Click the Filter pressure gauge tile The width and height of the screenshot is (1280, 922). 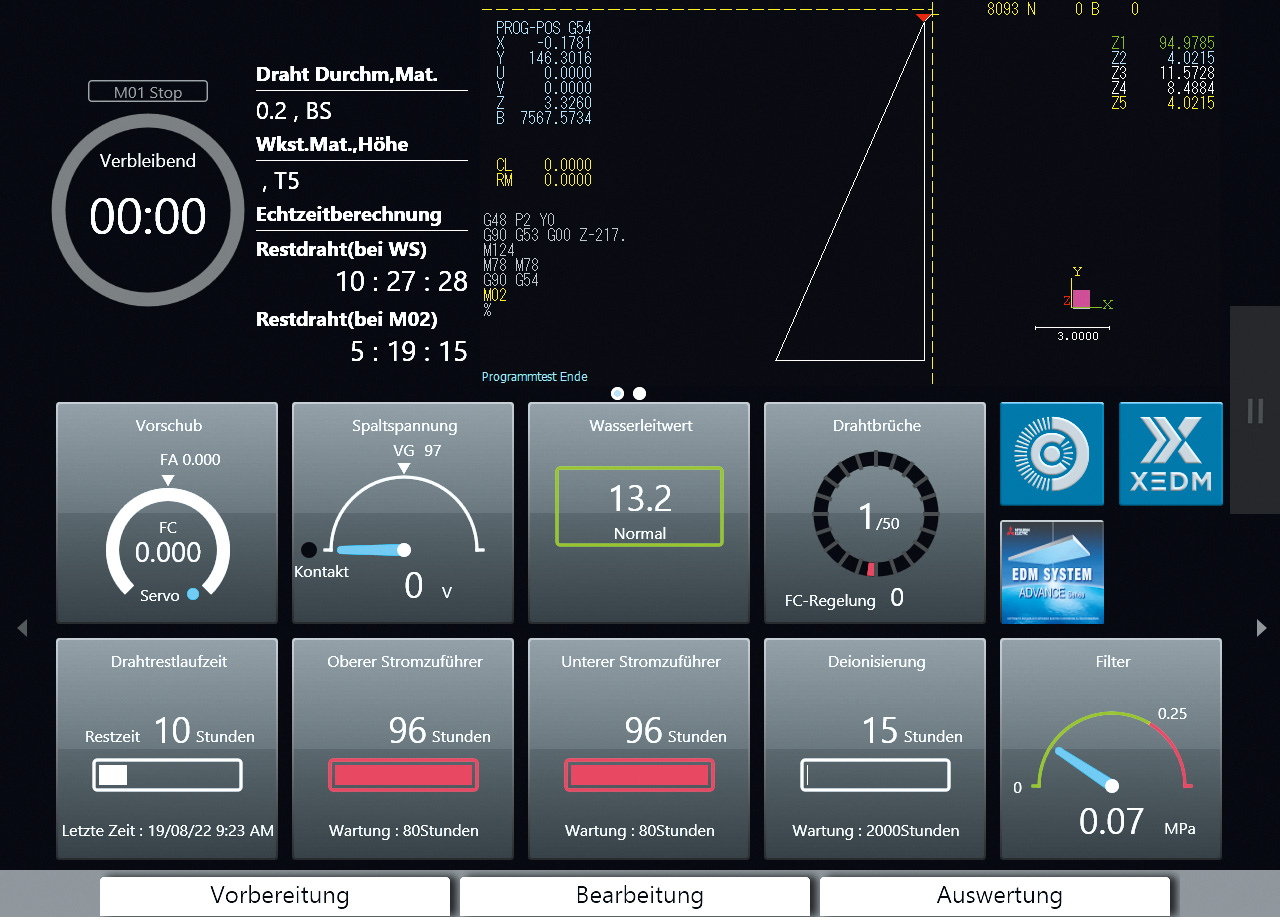coord(1111,749)
